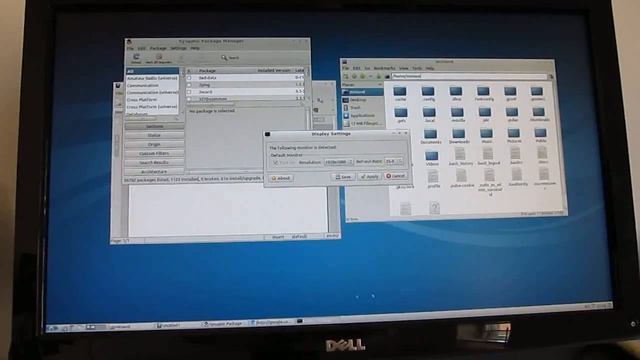The width and height of the screenshot is (640, 360).
Task: Open the Pictures folder icon
Action: point(513,133)
